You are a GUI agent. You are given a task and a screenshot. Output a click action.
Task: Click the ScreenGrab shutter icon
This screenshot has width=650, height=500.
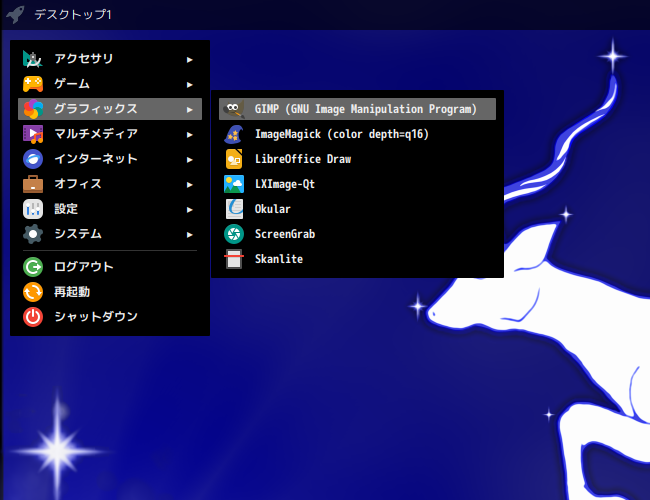point(234,234)
